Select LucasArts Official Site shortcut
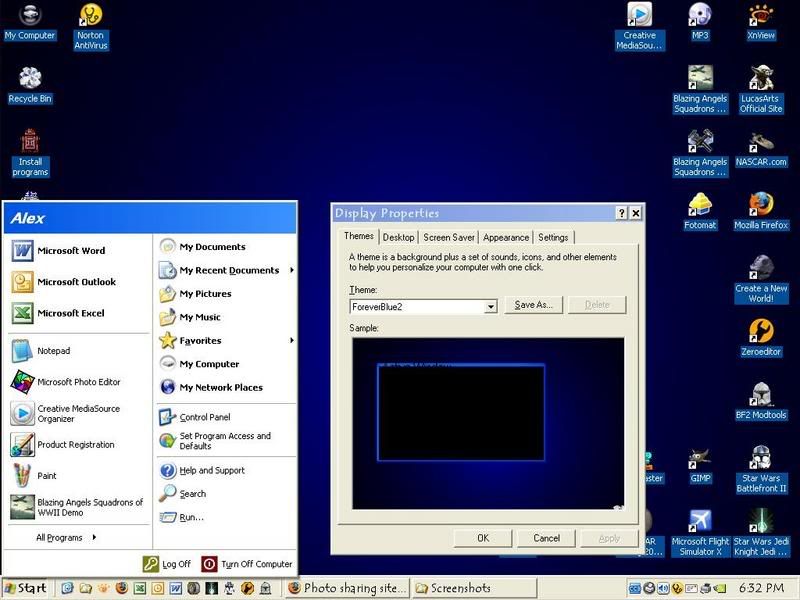Screen dimensions: 800x600 761,90
